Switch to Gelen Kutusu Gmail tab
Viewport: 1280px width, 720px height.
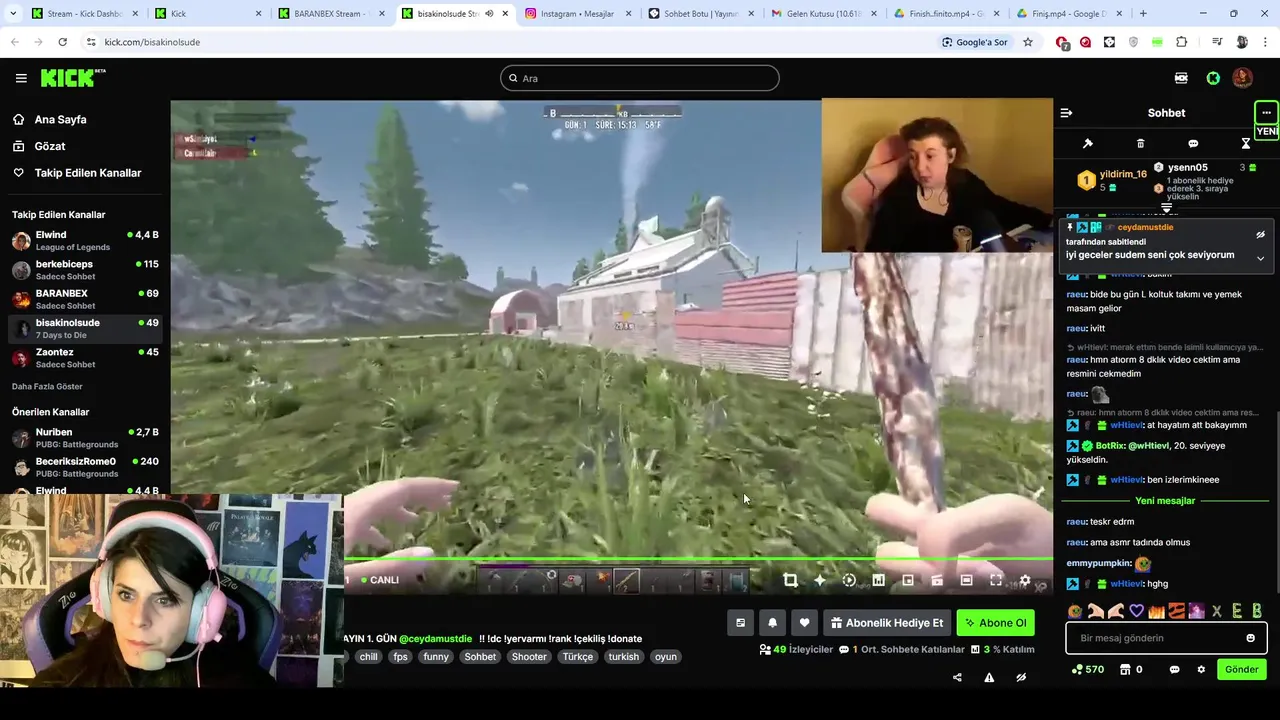824,14
